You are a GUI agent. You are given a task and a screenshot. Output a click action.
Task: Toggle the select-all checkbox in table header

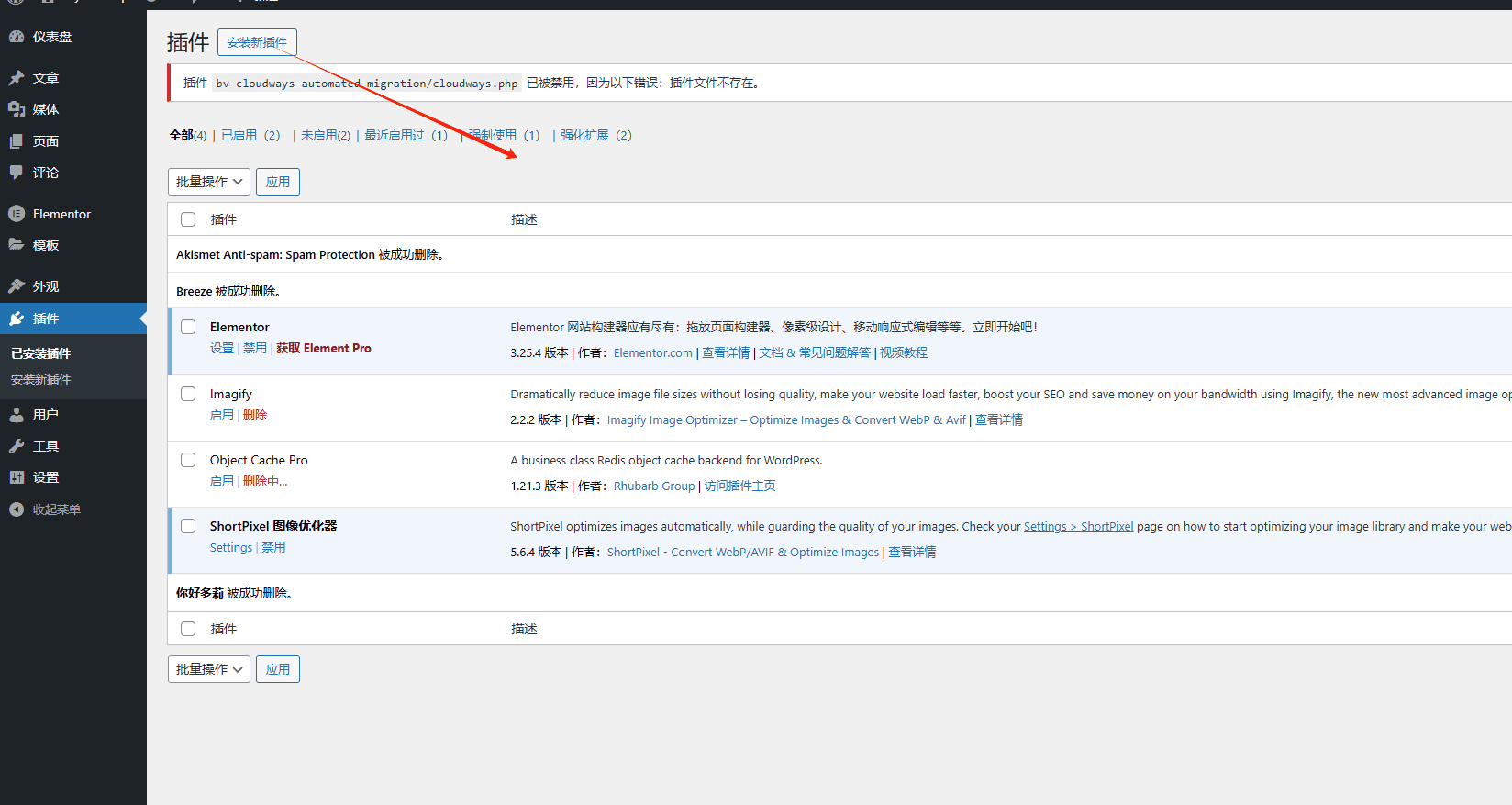pyautogui.click(x=188, y=219)
